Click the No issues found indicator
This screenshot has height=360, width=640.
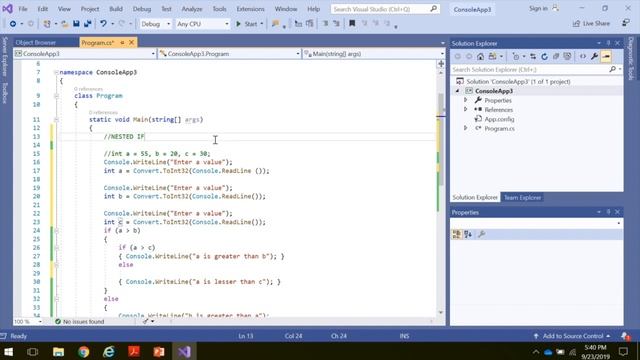click(x=79, y=322)
